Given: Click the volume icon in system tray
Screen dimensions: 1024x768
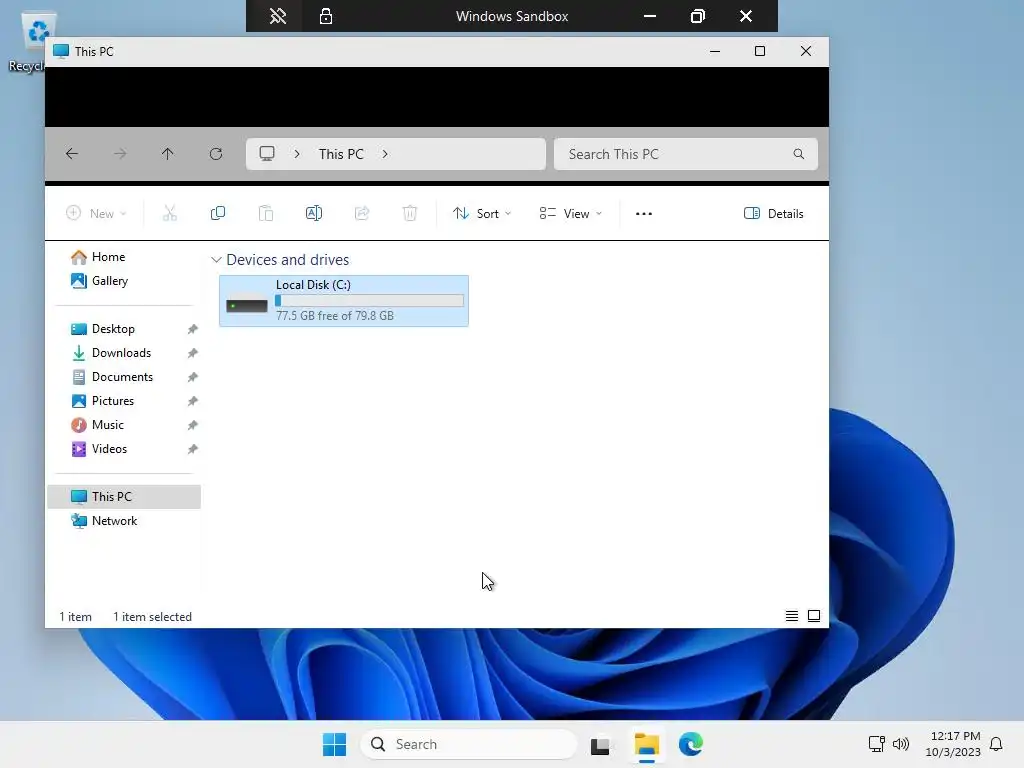Looking at the screenshot, I should (x=901, y=744).
